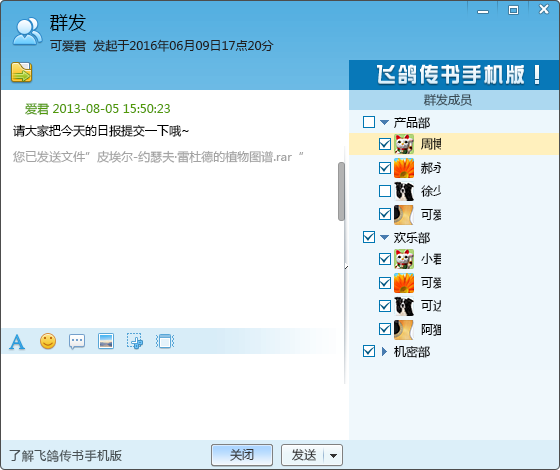Uncheck the 机密部 department checkbox

click(369, 351)
